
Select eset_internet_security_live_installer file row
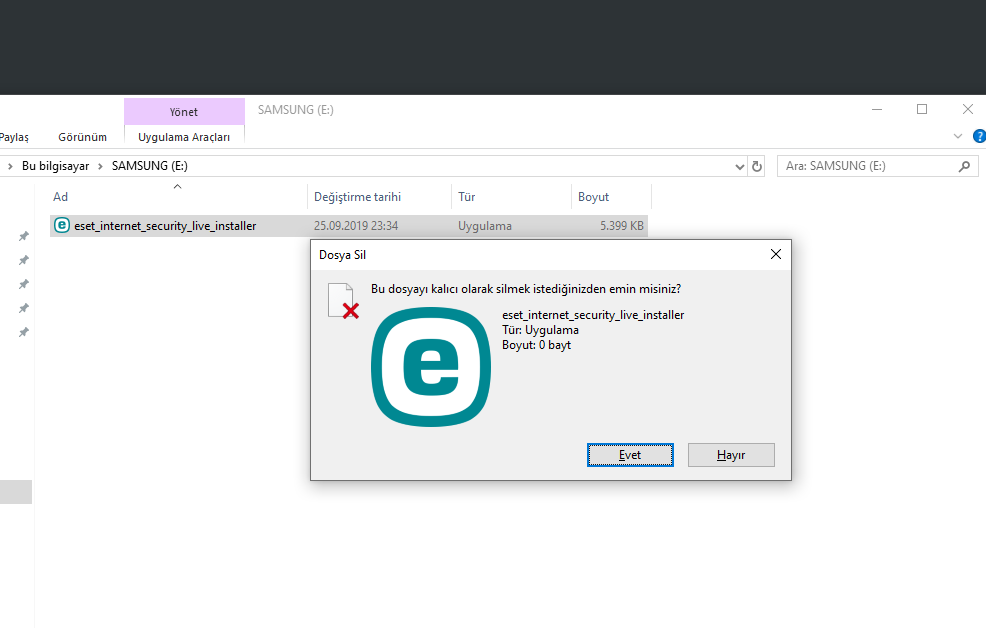tap(349, 226)
